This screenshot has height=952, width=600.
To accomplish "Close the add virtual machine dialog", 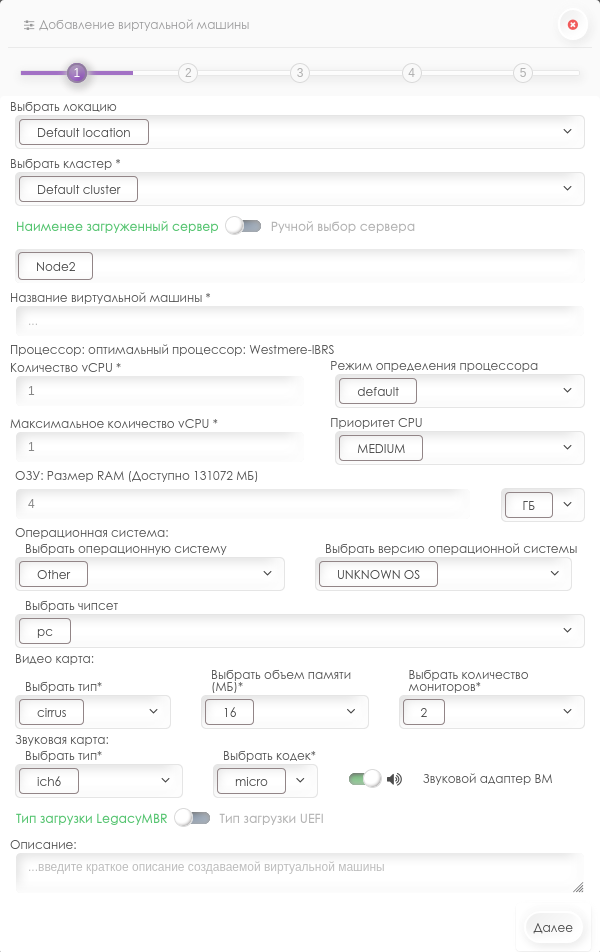I will tap(572, 24).
